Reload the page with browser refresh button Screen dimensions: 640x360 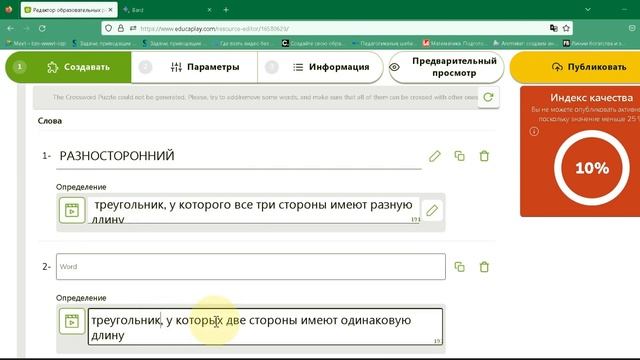click(x=42, y=28)
